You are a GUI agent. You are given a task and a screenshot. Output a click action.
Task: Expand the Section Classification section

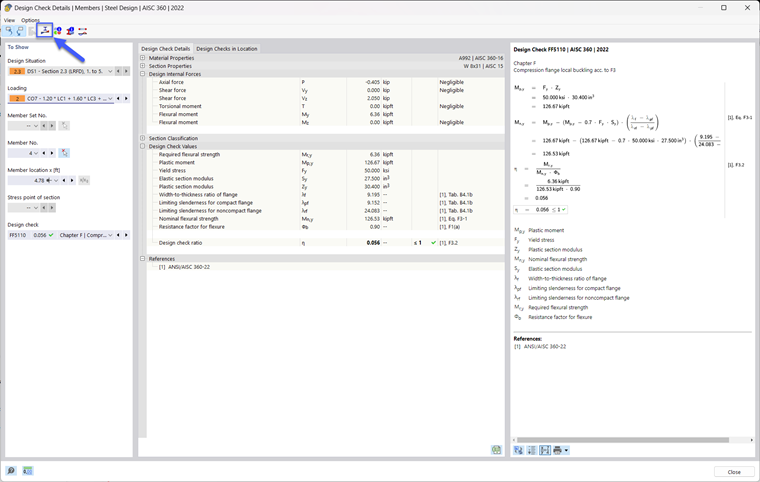coord(142,138)
